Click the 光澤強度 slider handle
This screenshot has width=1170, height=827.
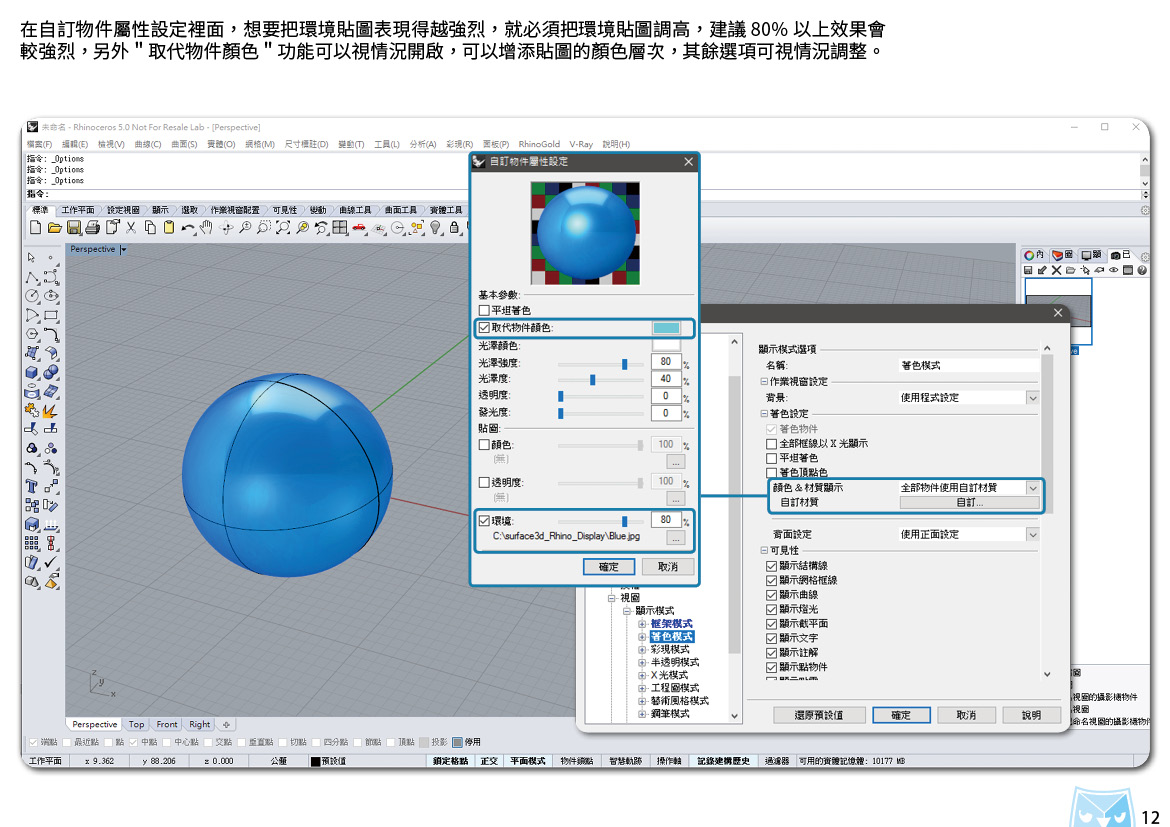625,363
